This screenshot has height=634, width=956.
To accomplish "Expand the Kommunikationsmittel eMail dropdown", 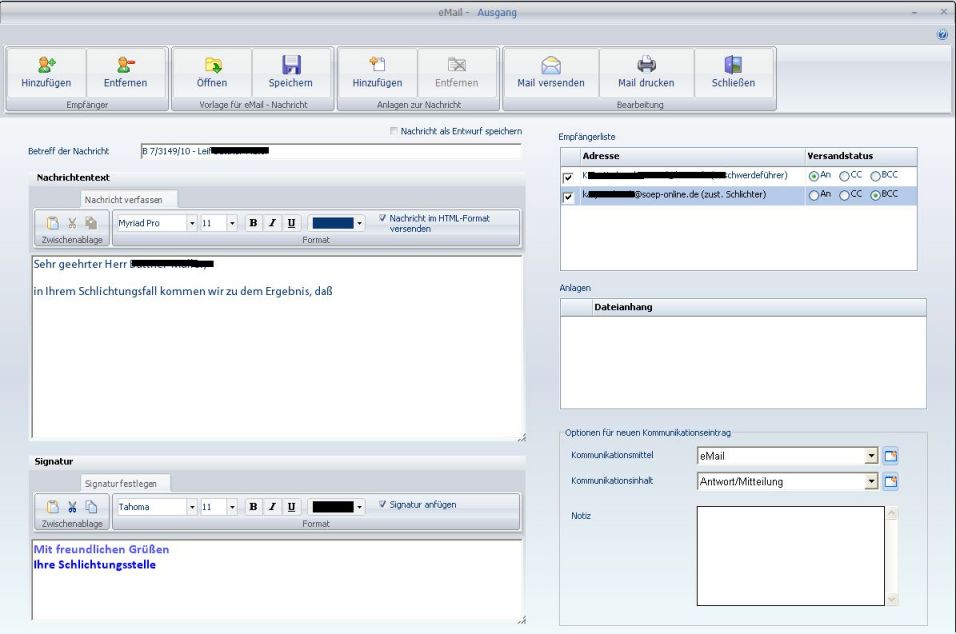I will (871, 457).
